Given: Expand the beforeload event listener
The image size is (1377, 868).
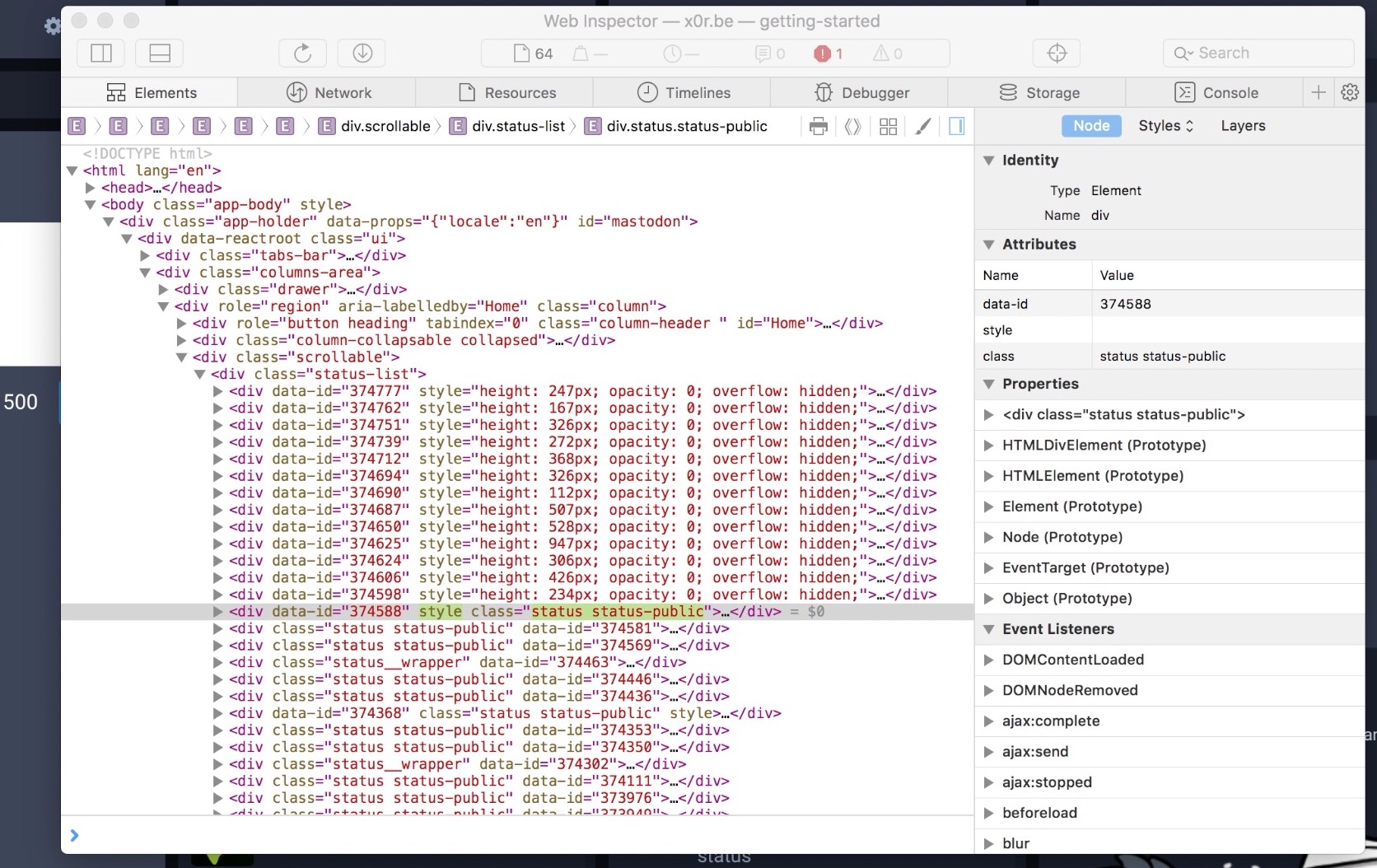Looking at the screenshot, I should 989,813.
